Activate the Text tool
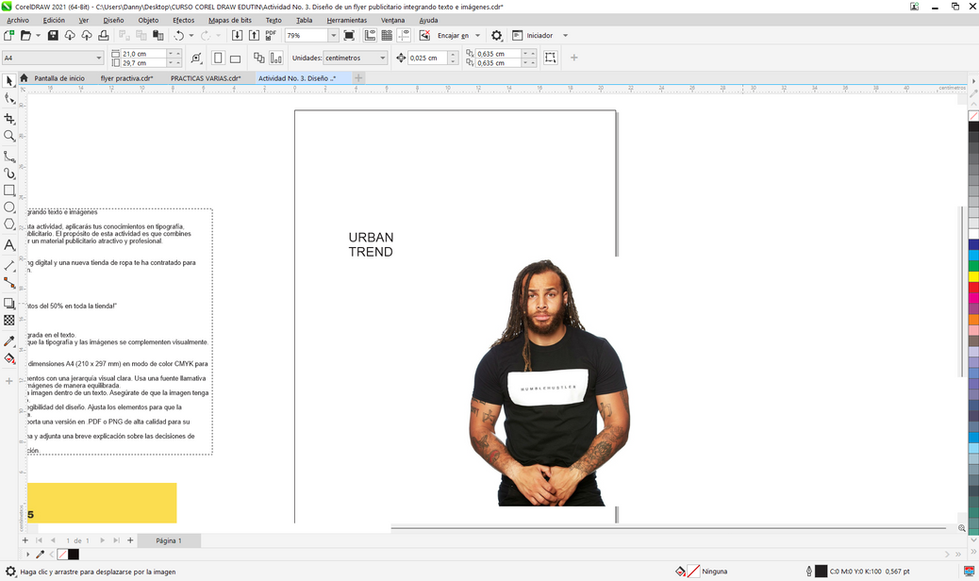 coord(9,245)
